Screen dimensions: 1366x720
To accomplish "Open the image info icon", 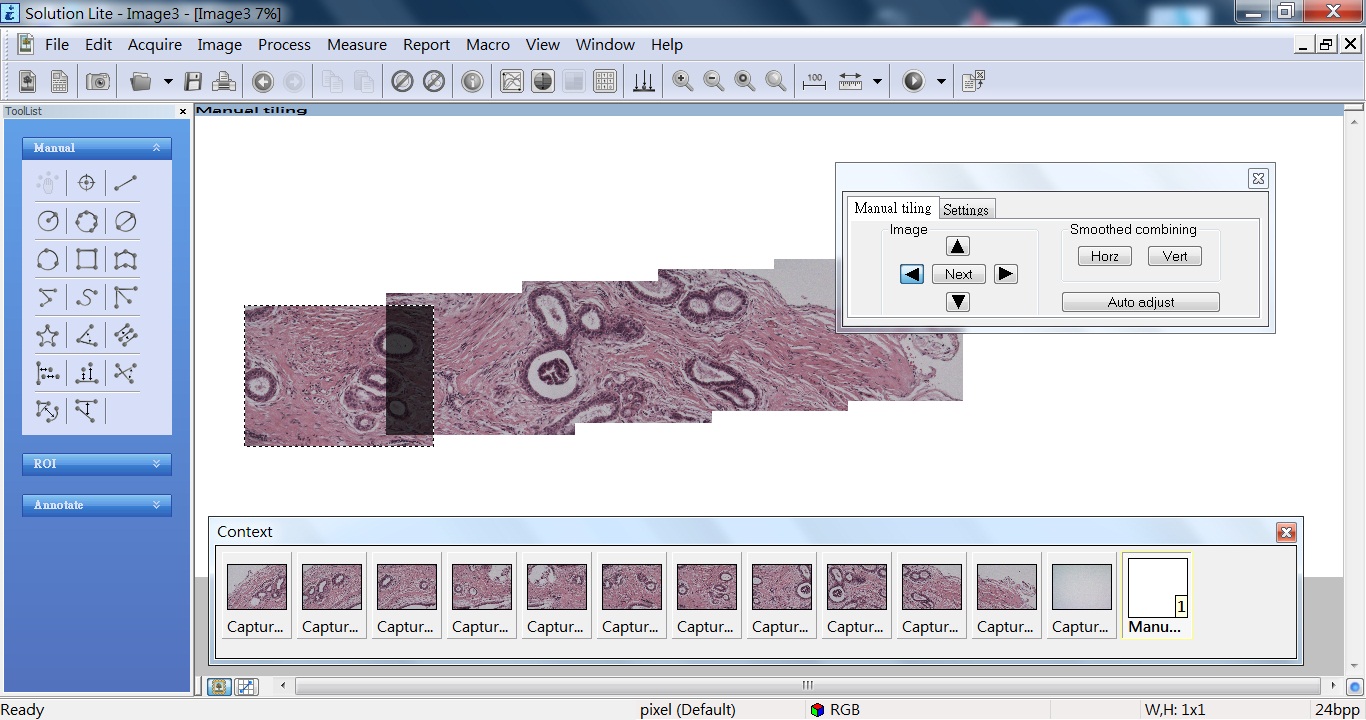I will click(472, 82).
